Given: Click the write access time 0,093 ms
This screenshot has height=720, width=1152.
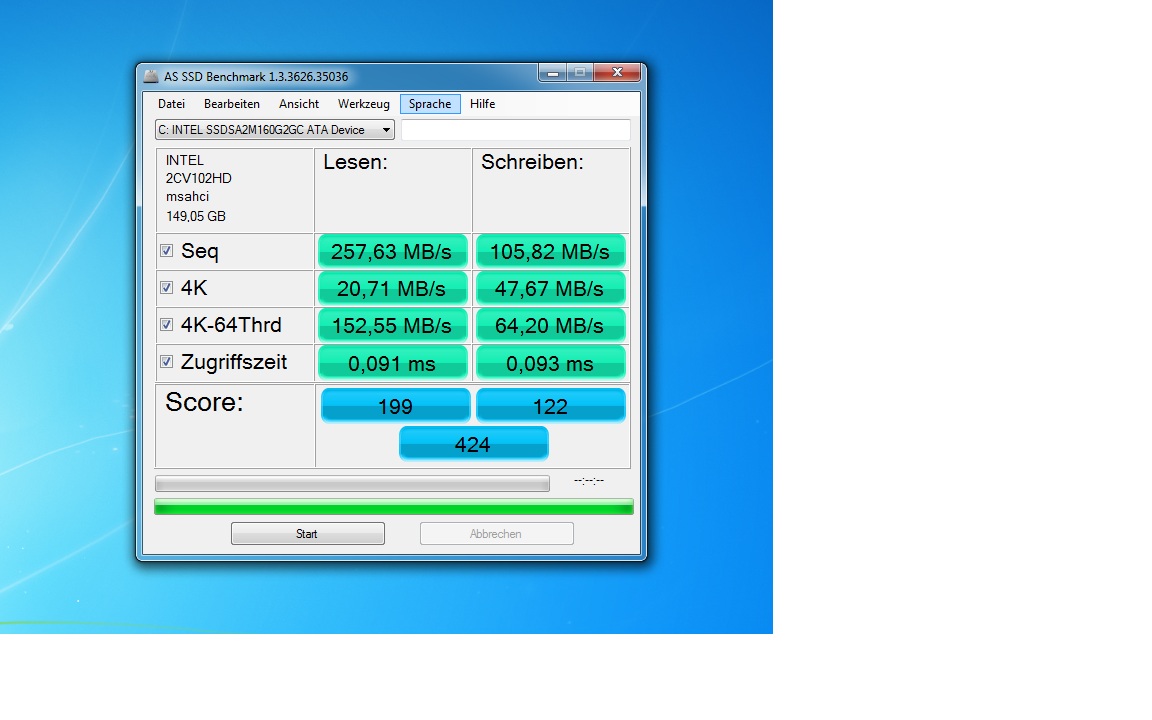Looking at the screenshot, I should tap(550, 363).
